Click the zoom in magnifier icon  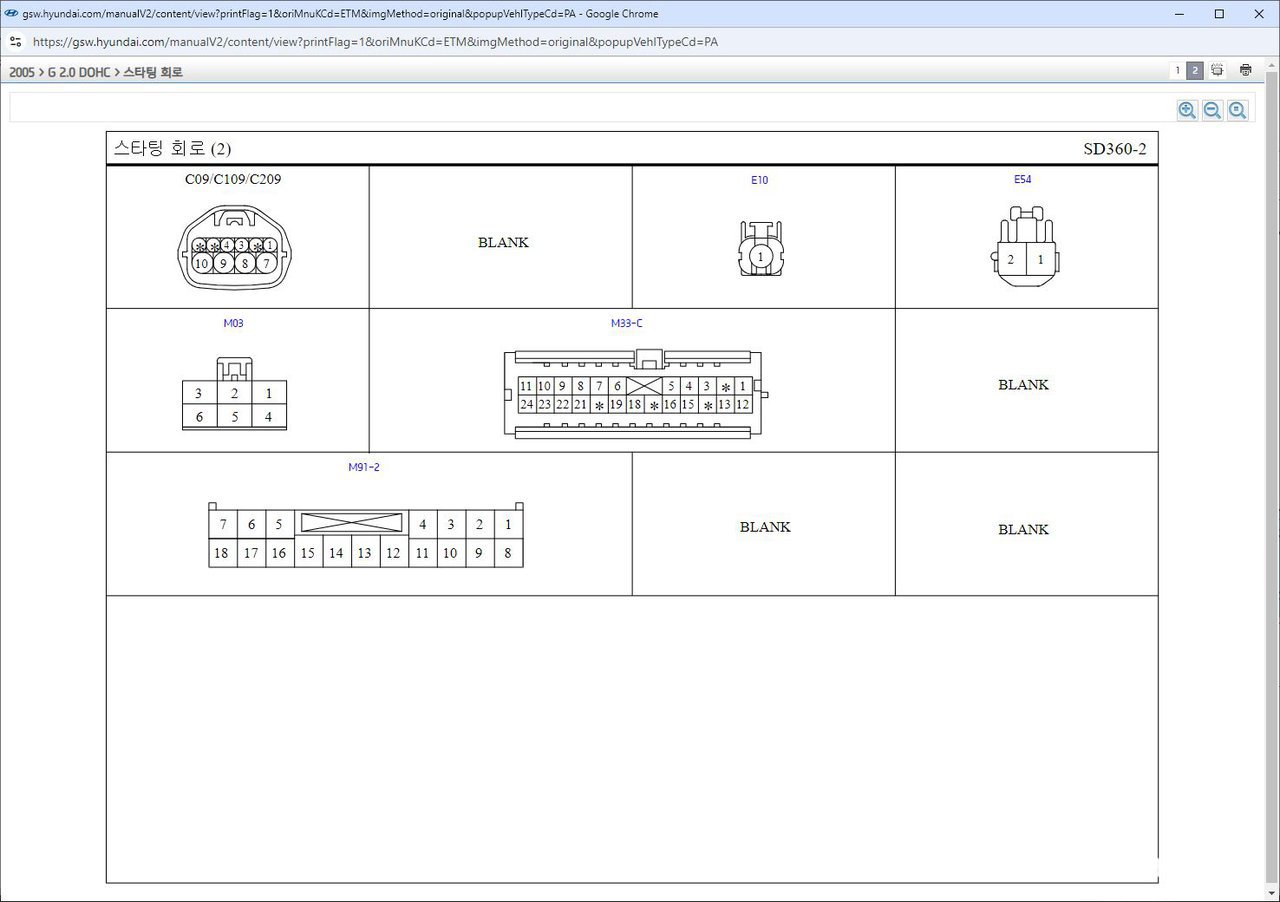[x=1187, y=110]
